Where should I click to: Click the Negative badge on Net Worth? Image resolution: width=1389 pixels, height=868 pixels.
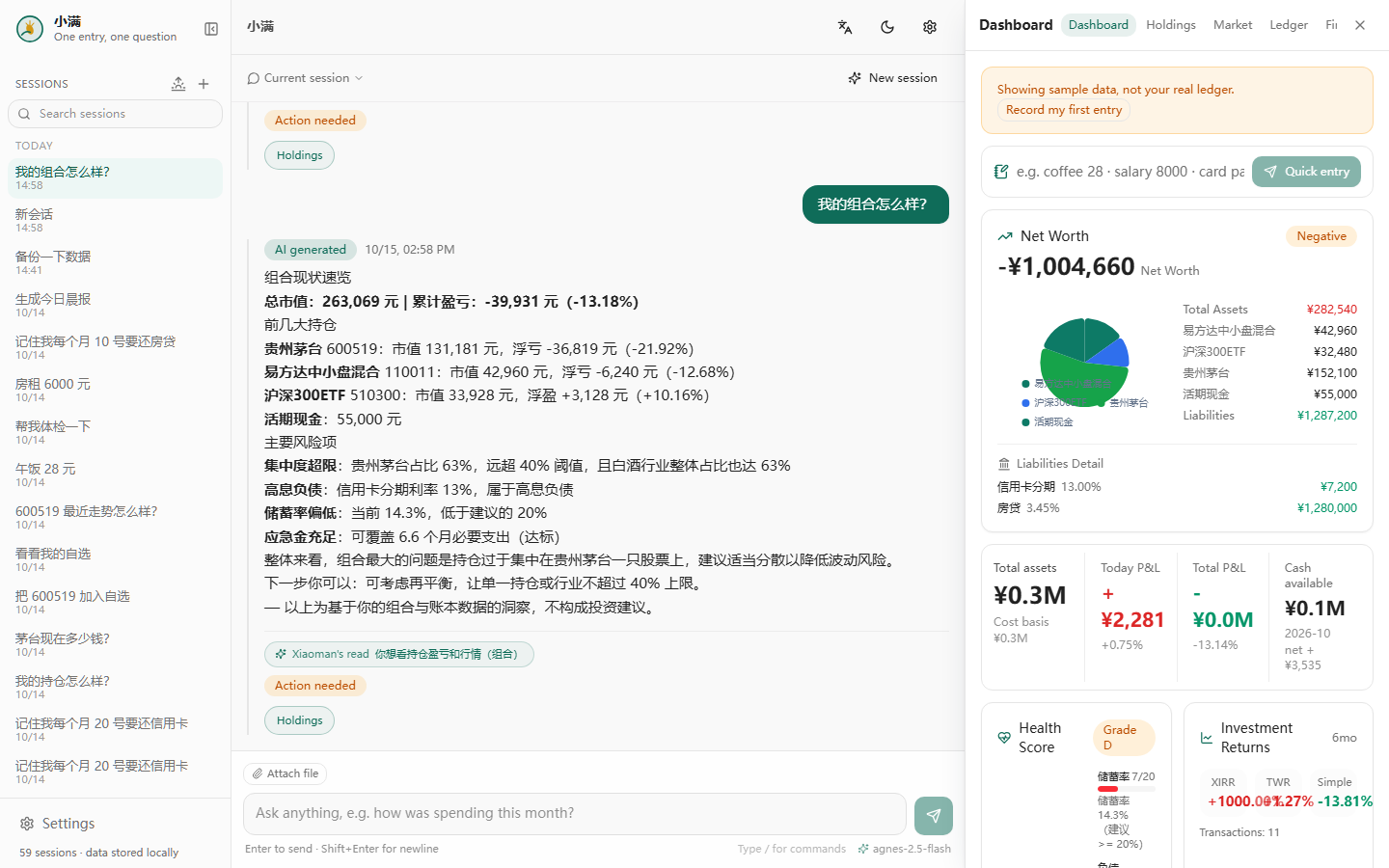pyautogui.click(x=1321, y=236)
